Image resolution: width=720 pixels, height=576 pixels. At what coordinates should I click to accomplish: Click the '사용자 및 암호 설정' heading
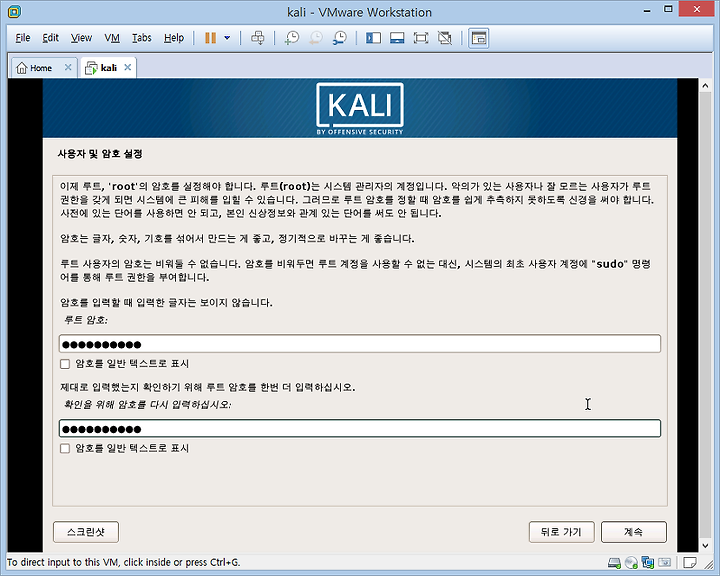click(100, 154)
